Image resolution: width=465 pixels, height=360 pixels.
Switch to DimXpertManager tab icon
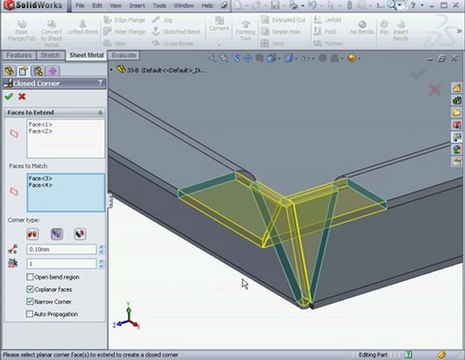tap(53, 71)
